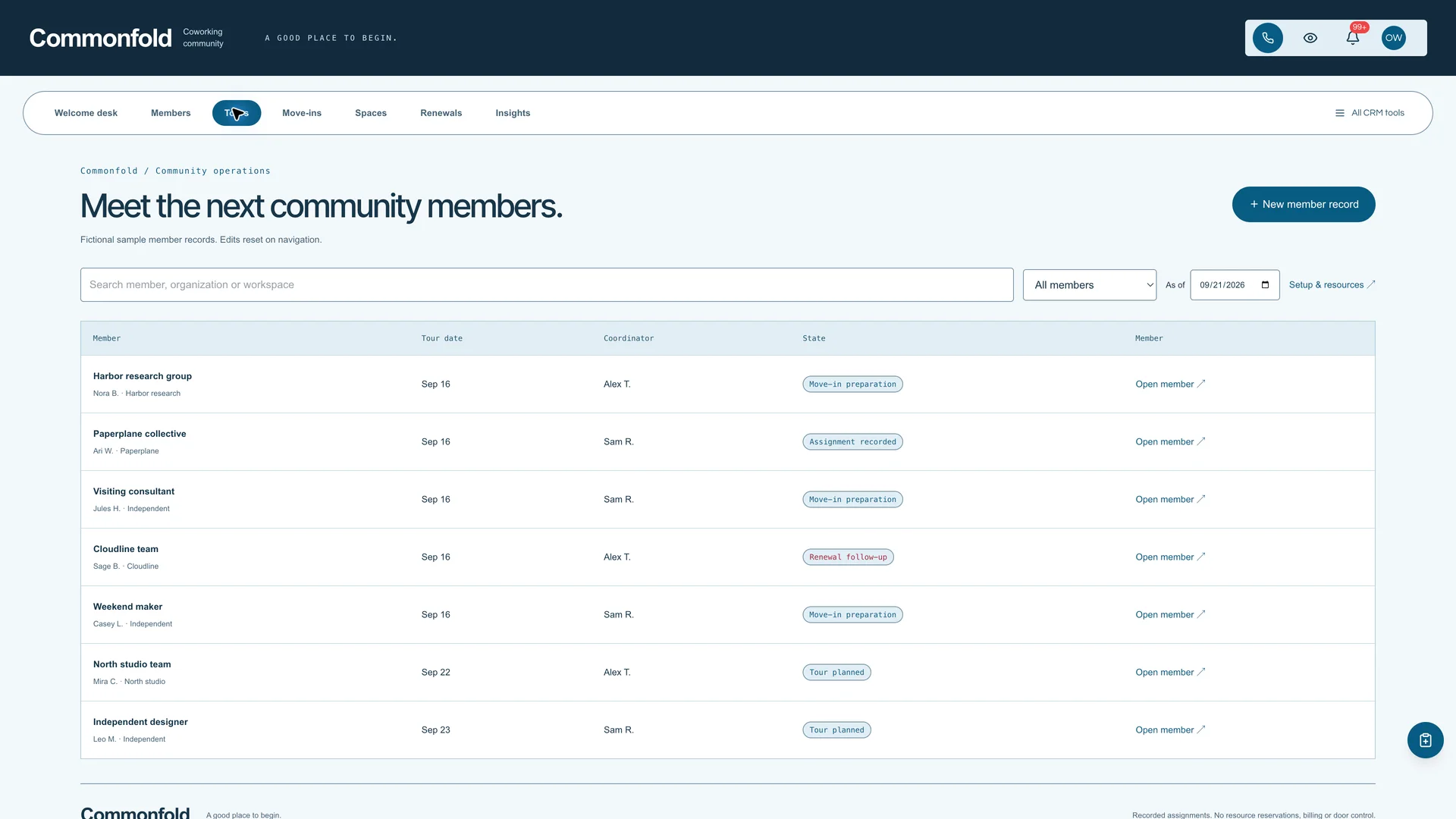The image size is (1456, 819).
Task: Click the calendar icon in the date field
Action: [1265, 285]
